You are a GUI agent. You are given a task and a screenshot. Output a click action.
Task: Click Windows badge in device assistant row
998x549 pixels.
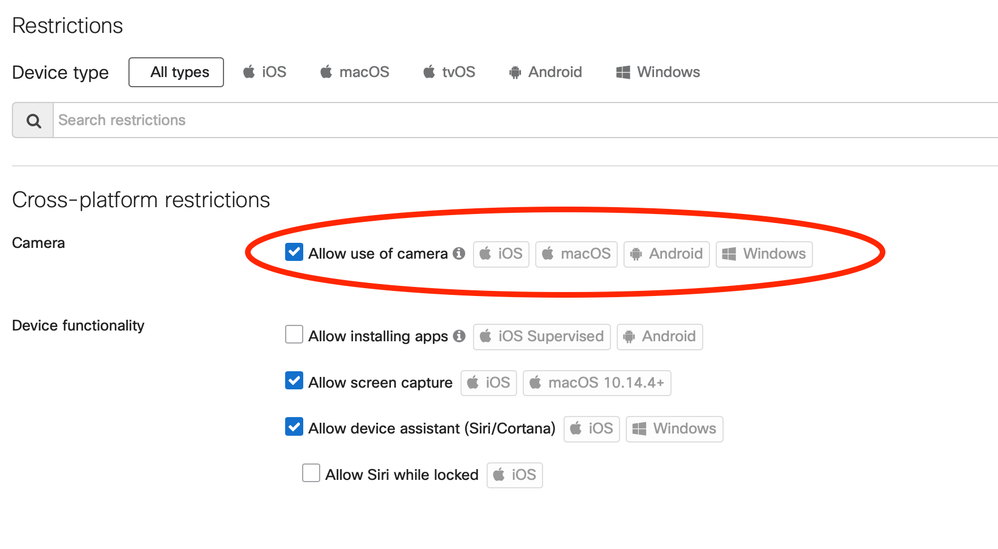click(x=674, y=429)
